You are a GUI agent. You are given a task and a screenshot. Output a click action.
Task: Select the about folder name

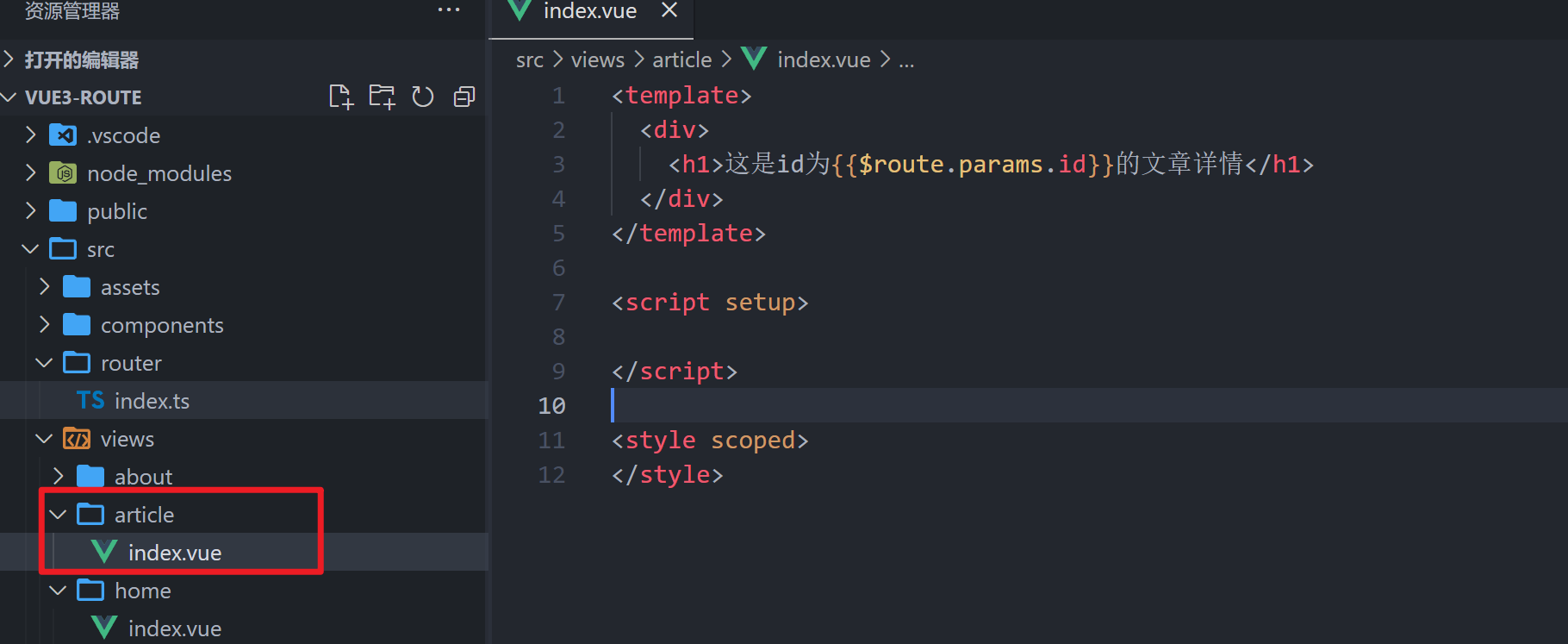pyautogui.click(x=143, y=477)
